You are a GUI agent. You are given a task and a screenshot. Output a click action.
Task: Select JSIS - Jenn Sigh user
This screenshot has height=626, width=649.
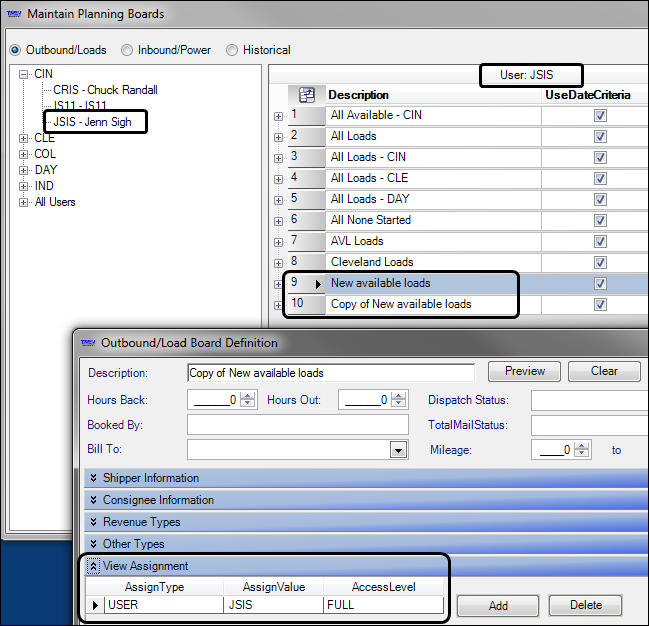(98, 122)
